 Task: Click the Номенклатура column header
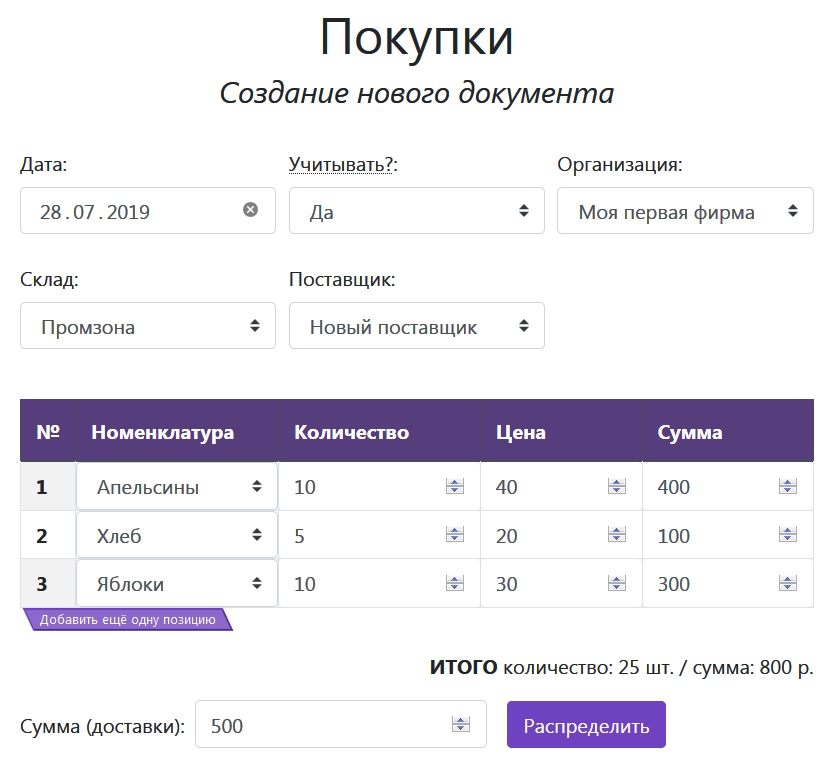pos(162,433)
